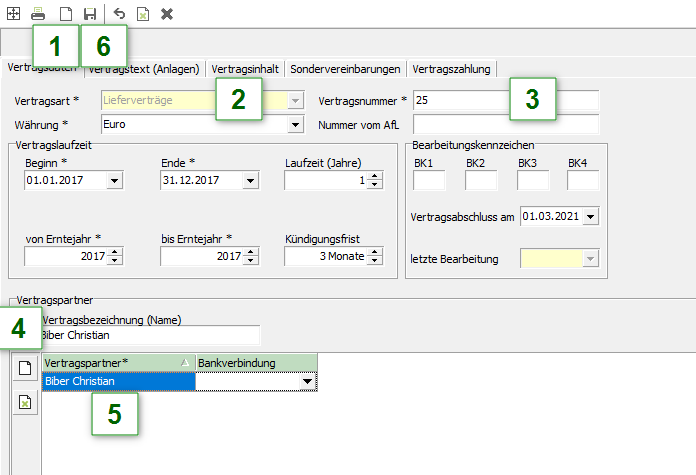Expand the Beginn date picker
696x475 pixels.
[114, 181]
